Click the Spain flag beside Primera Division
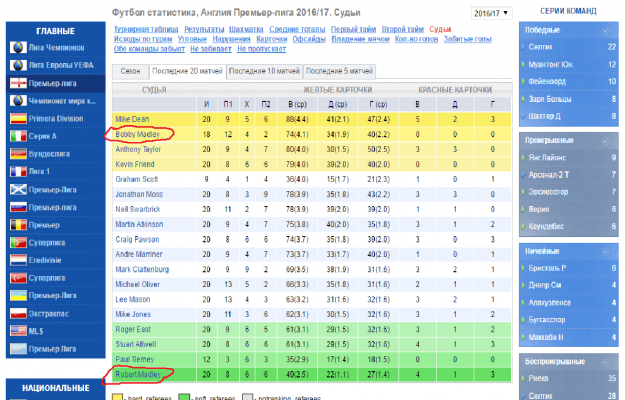 pos(18,119)
